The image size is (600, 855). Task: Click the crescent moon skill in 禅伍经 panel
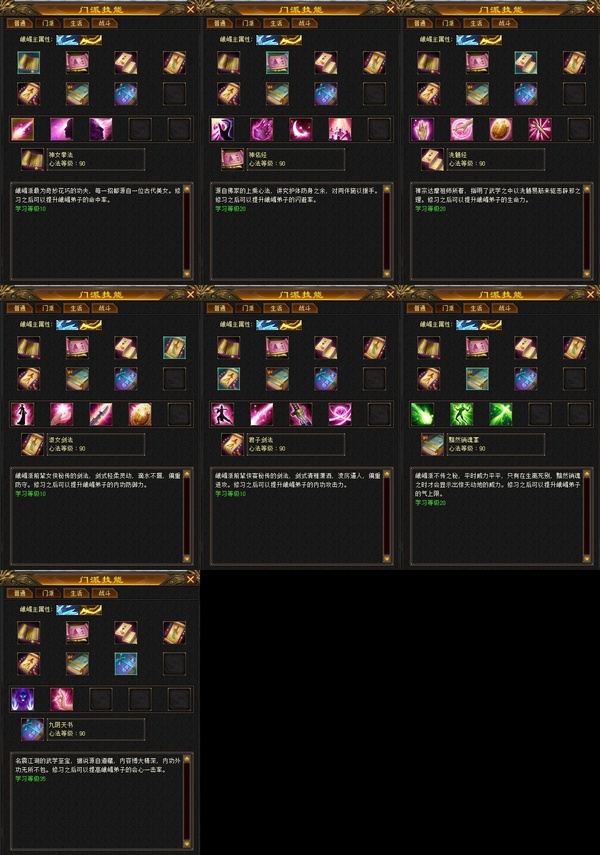[301, 129]
